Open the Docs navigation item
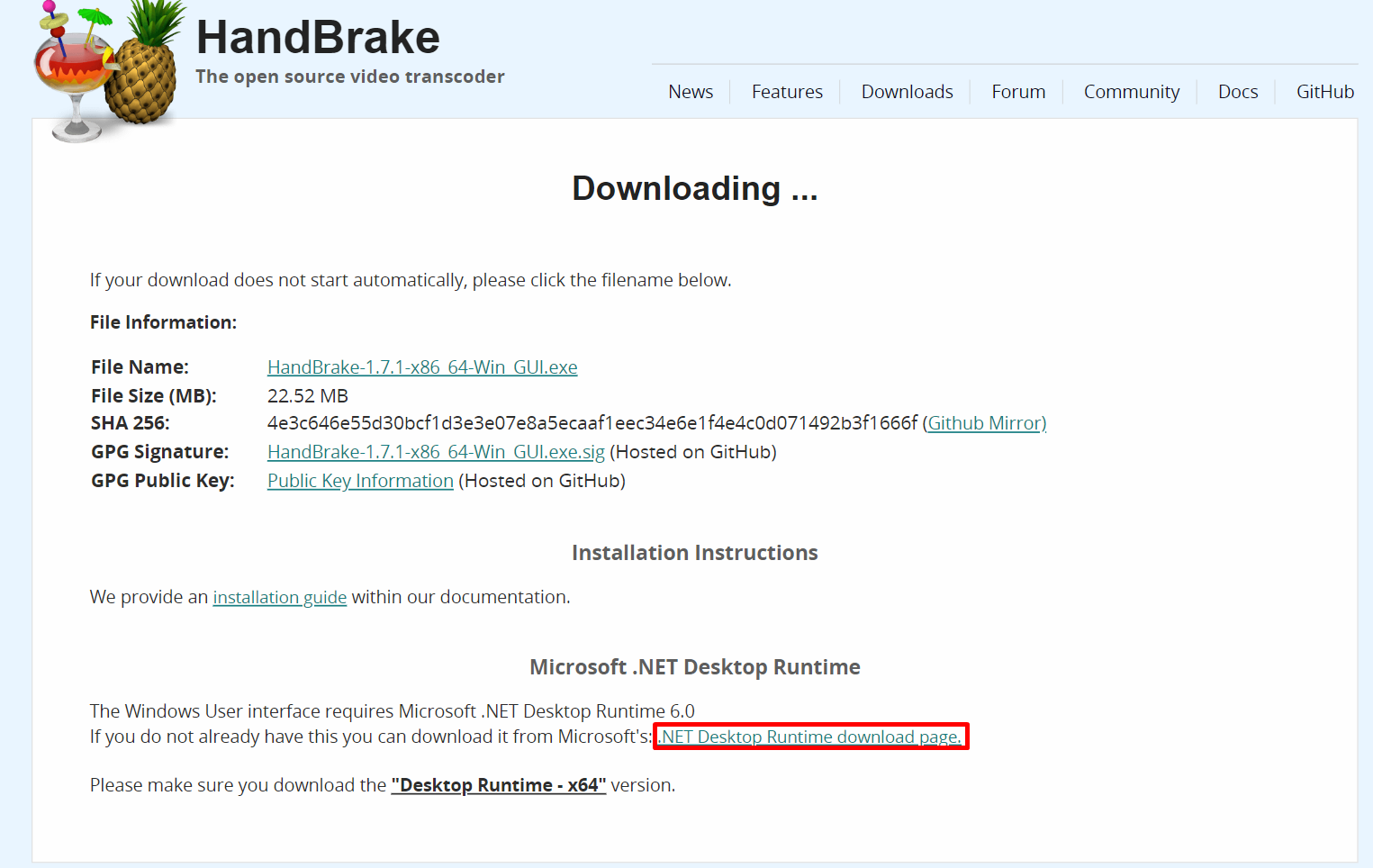1373x868 pixels. point(1238,92)
